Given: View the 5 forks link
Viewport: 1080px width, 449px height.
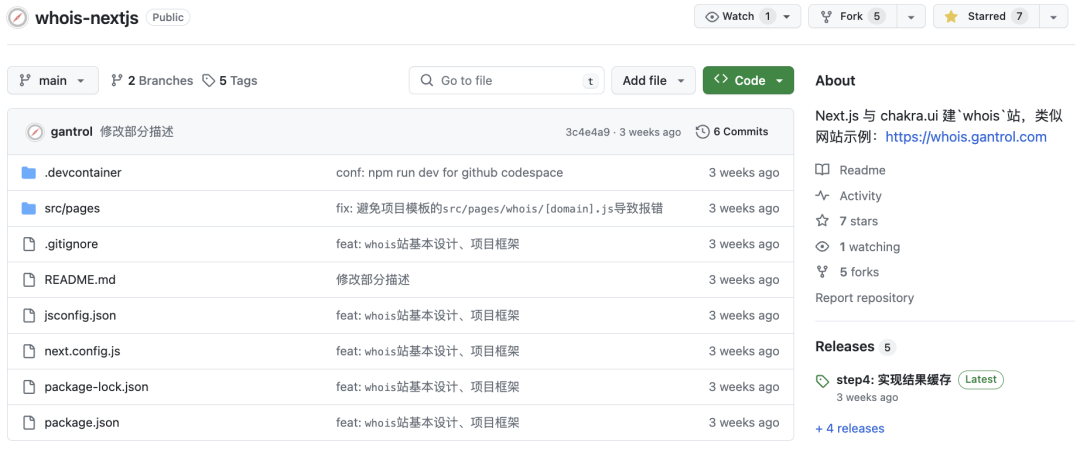Looking at the screenshot, I should click(859, 272).
